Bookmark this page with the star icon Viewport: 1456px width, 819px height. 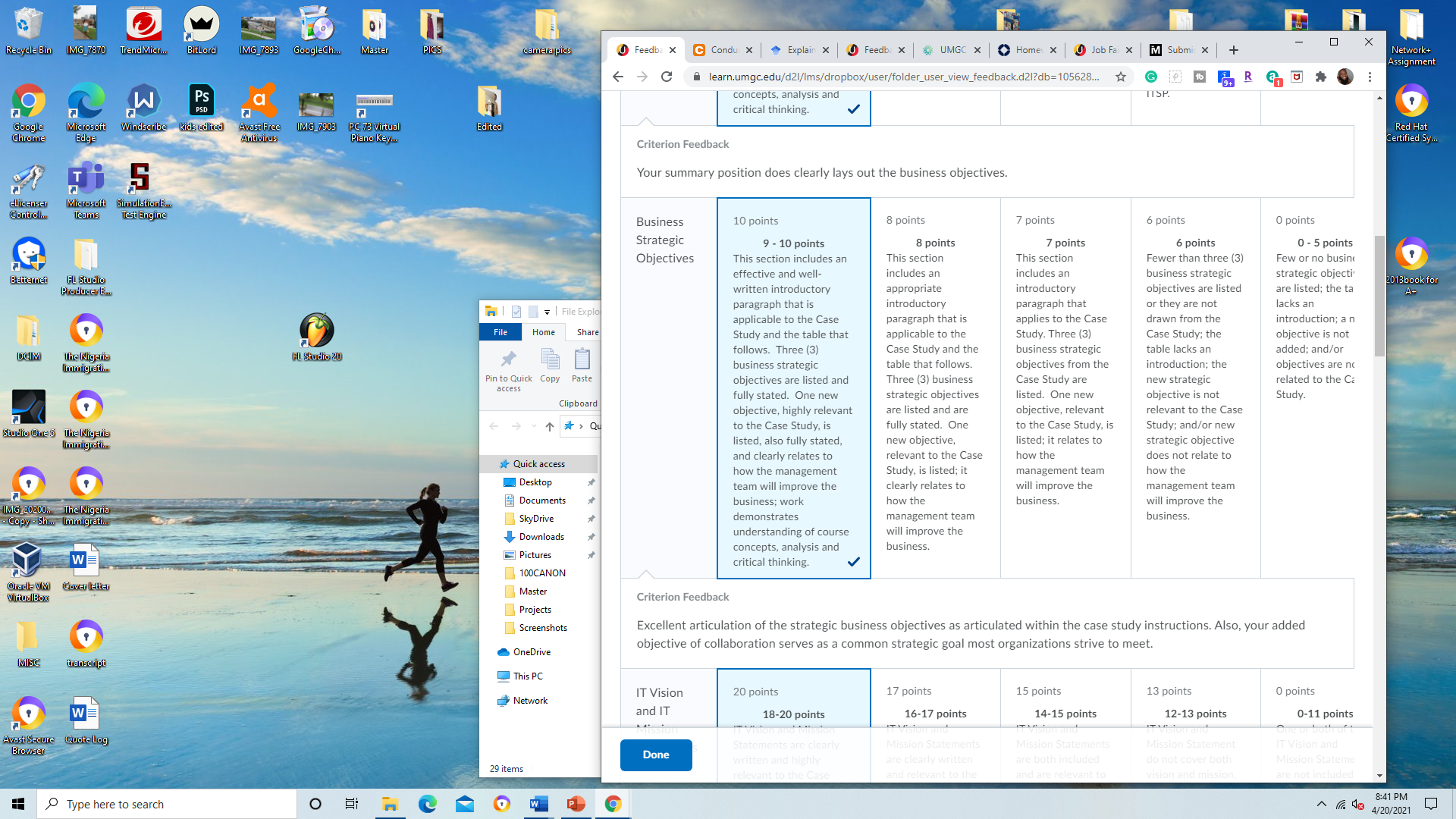coord(1121,77)
